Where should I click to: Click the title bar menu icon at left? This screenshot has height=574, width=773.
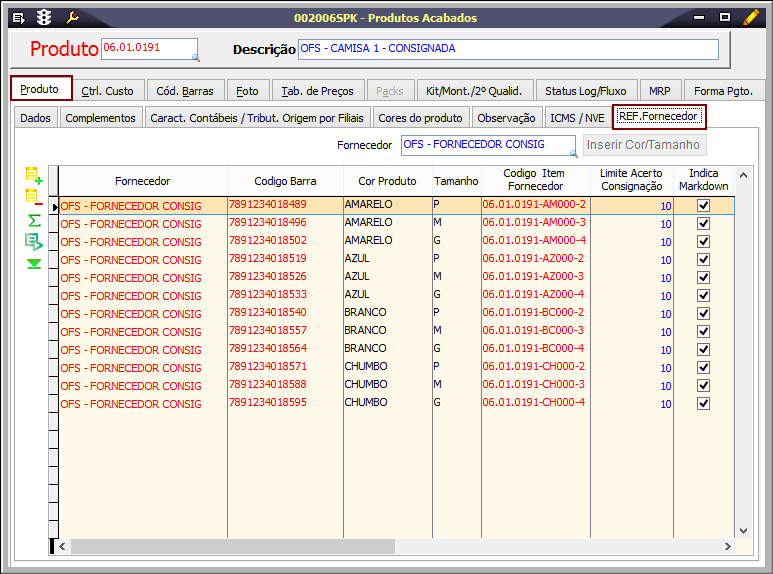coord(18,18)
